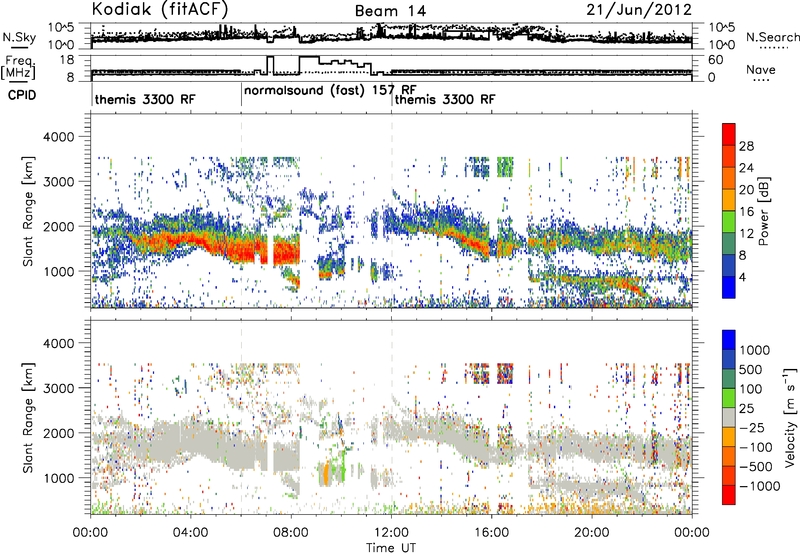This screenshot has height=554, width=800.
Task: Click the 'Beam 14' header label
Action: tap(390, 11)
